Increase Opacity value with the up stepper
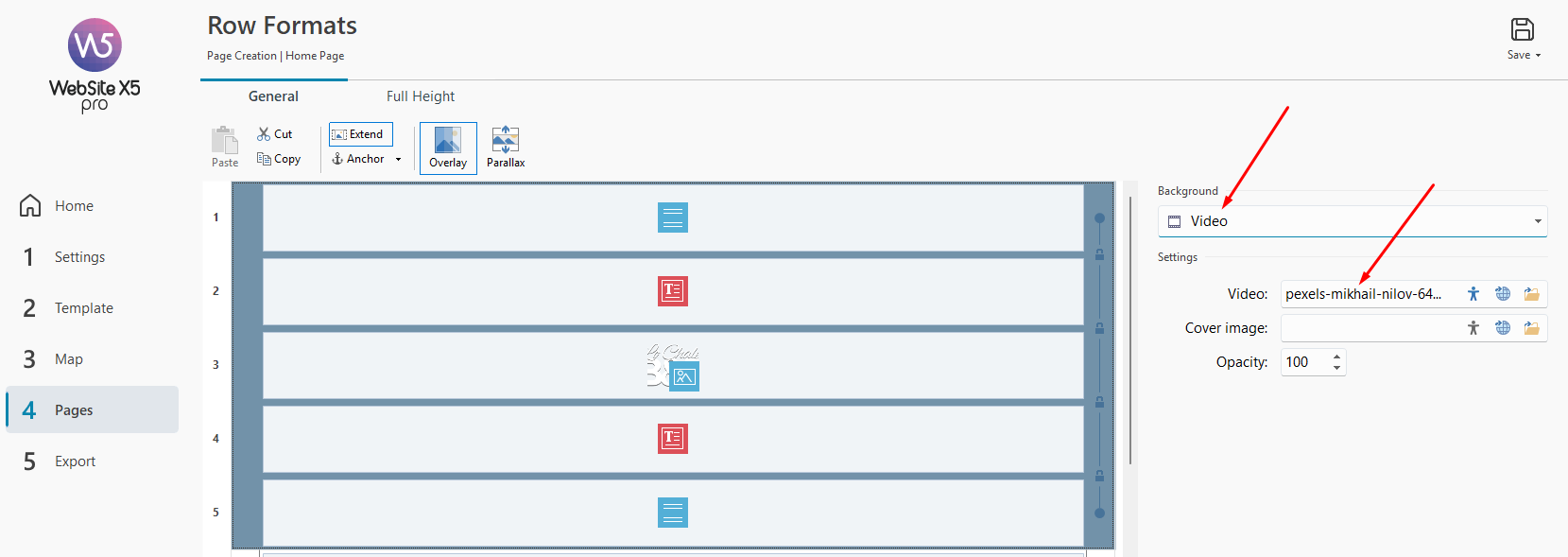The image size is (1568, 557). (x=1336, y=357)
